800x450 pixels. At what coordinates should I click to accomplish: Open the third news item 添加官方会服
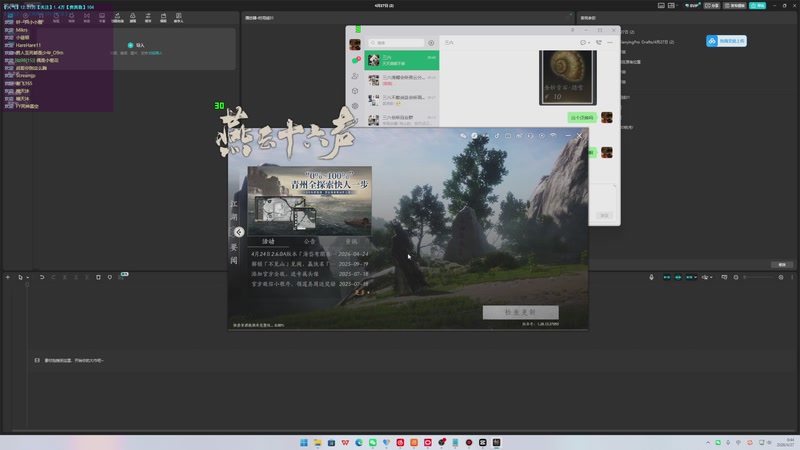point(310,274)
